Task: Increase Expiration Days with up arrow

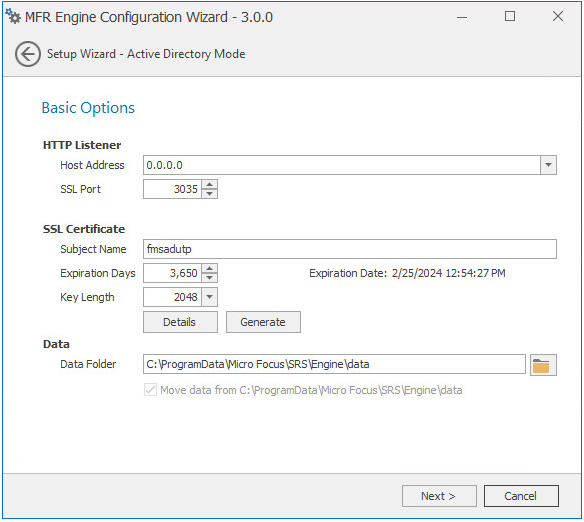Action: tap(210, 268)
